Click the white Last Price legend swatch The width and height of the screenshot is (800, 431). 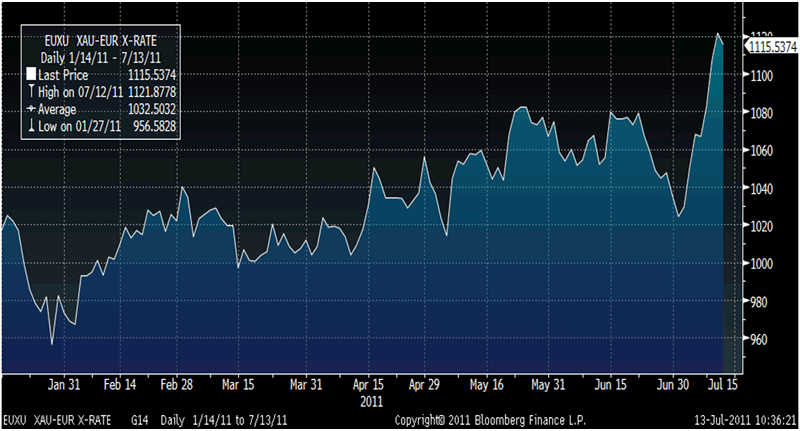(x=31, y=75)
